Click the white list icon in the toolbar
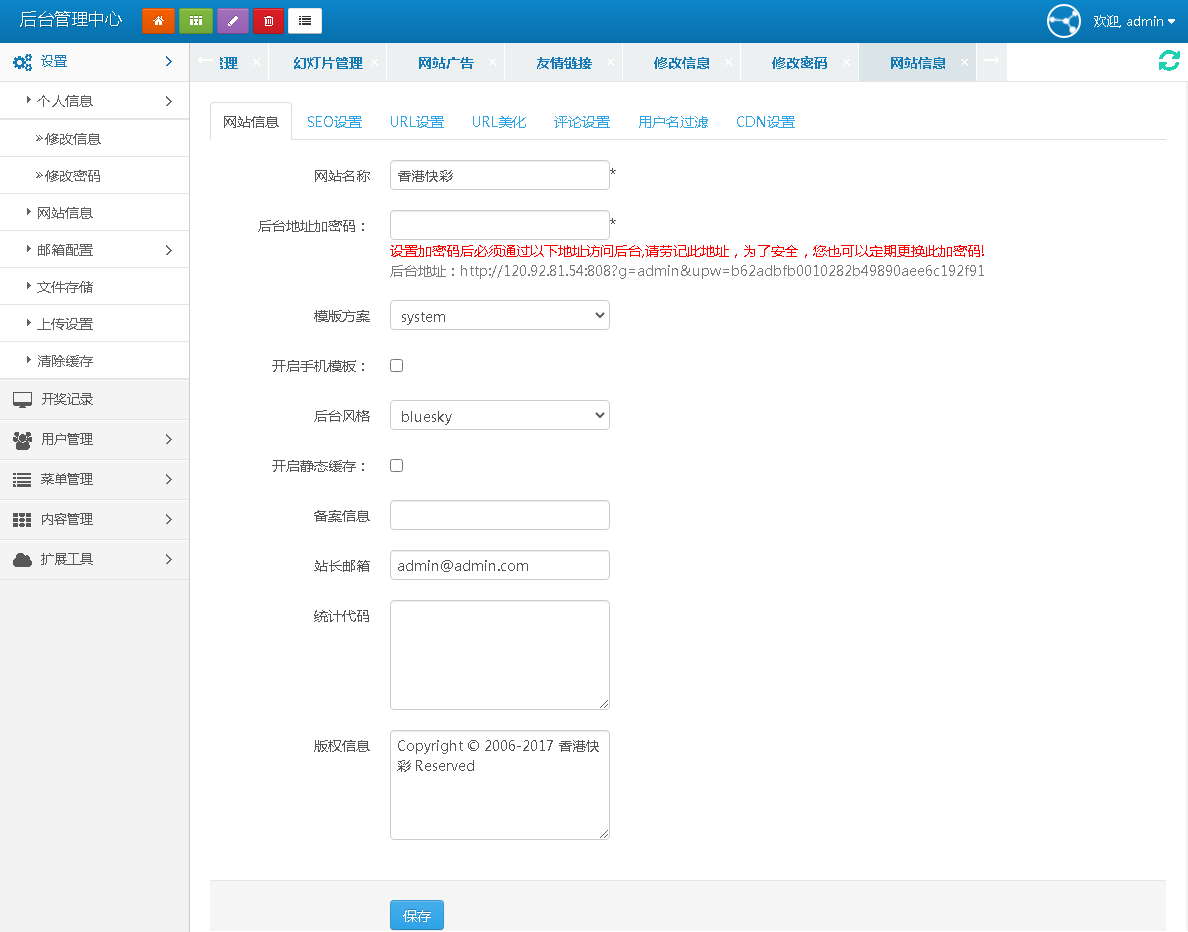Screen dimensions: 1188x932 tap(304, 20)
